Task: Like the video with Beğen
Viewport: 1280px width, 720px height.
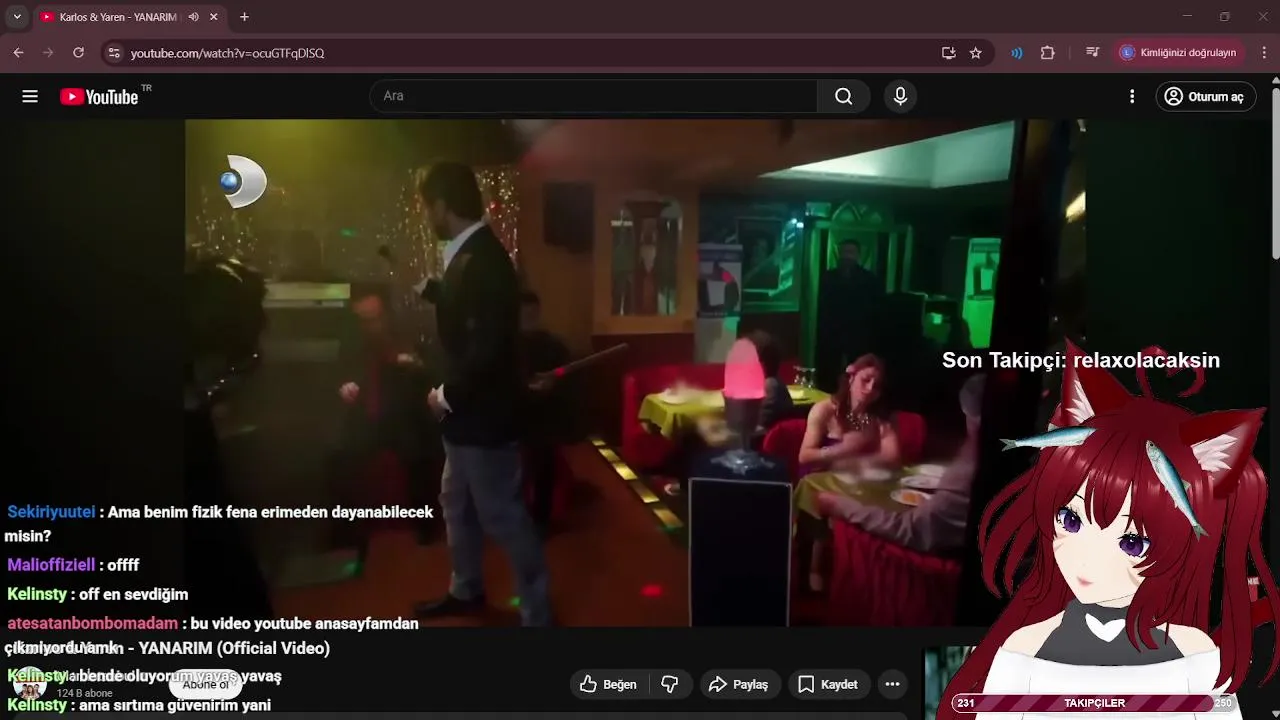Action: [x=608, y=684]
